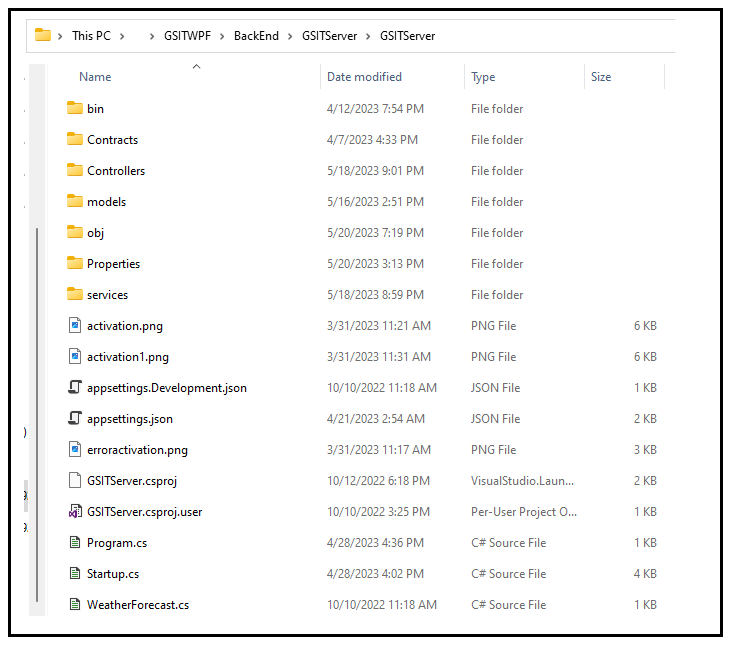Viewport: 736px width, 650px height.
Task: Navigate to GSITWPF in breadcrumb
Action: point(187,36)
